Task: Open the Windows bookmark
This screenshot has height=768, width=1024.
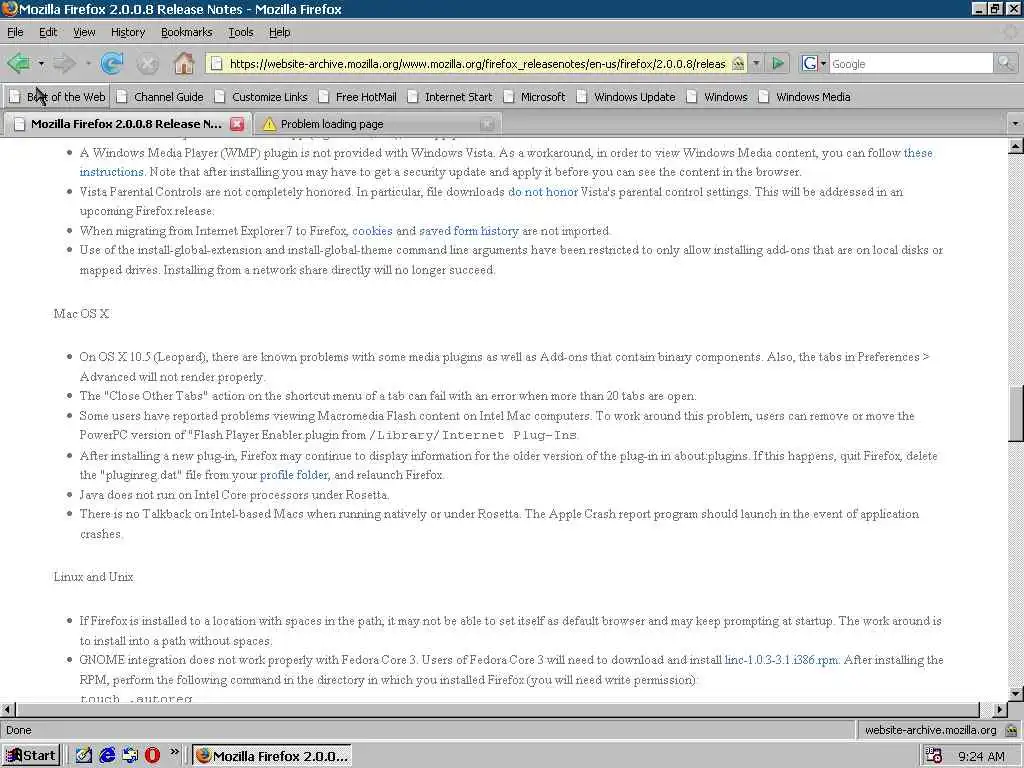Action: click(x=717, y=97)
